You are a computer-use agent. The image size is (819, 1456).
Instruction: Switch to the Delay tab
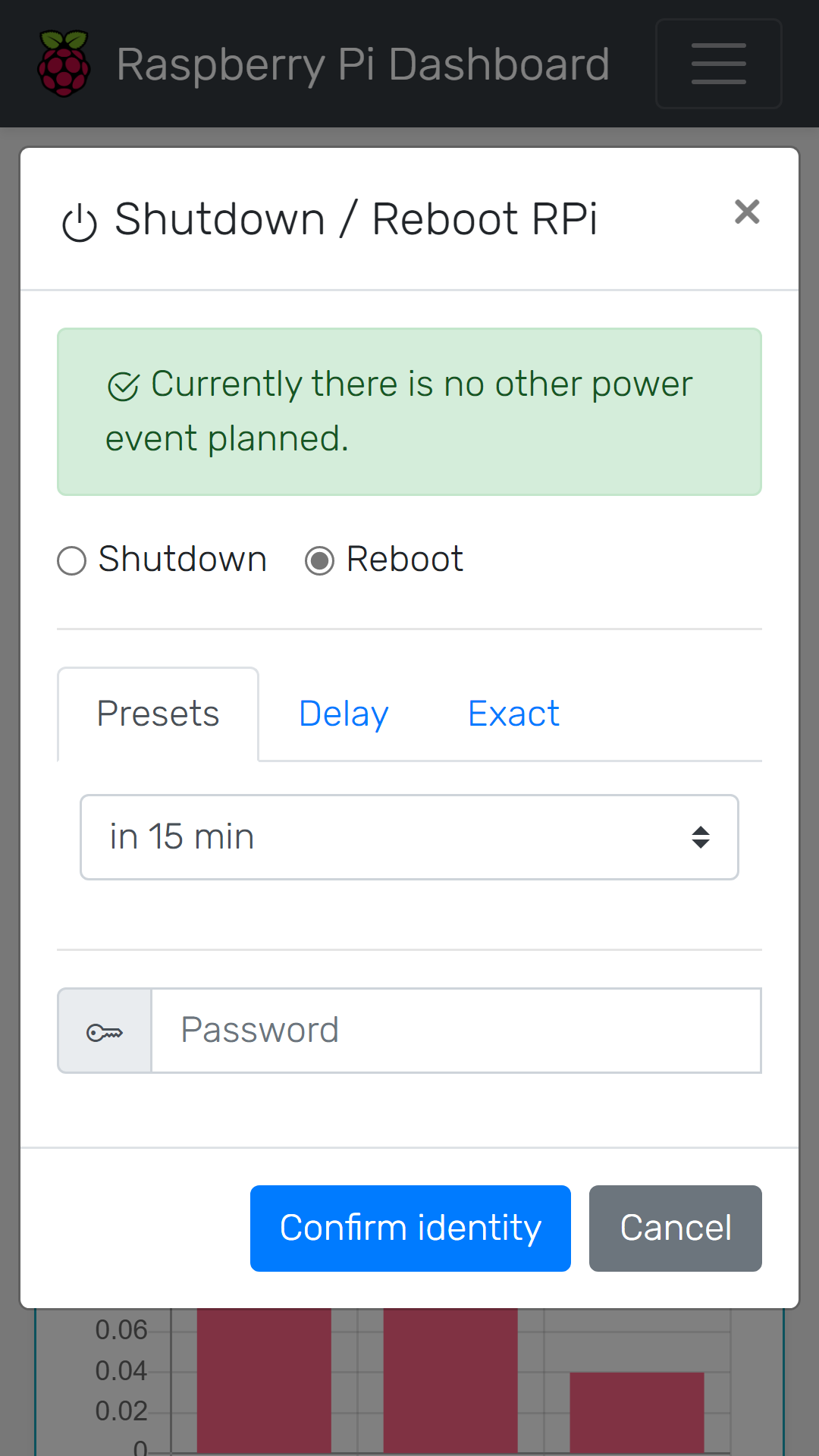pyautogui.click(x=344, y=714)
